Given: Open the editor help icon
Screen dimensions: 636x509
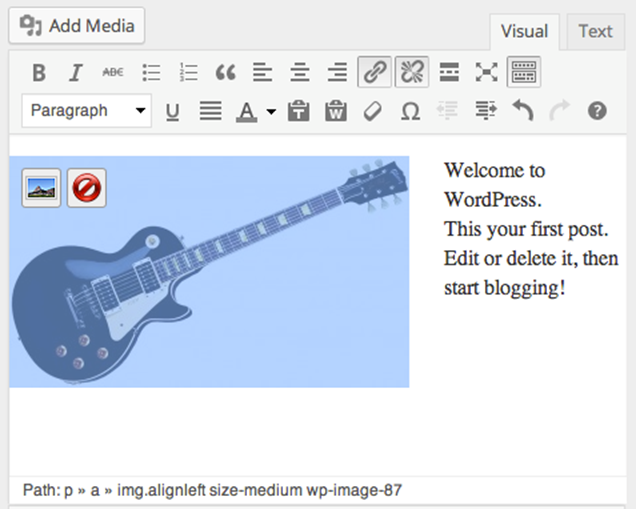Looking at the screenshot, I should 597,111.
